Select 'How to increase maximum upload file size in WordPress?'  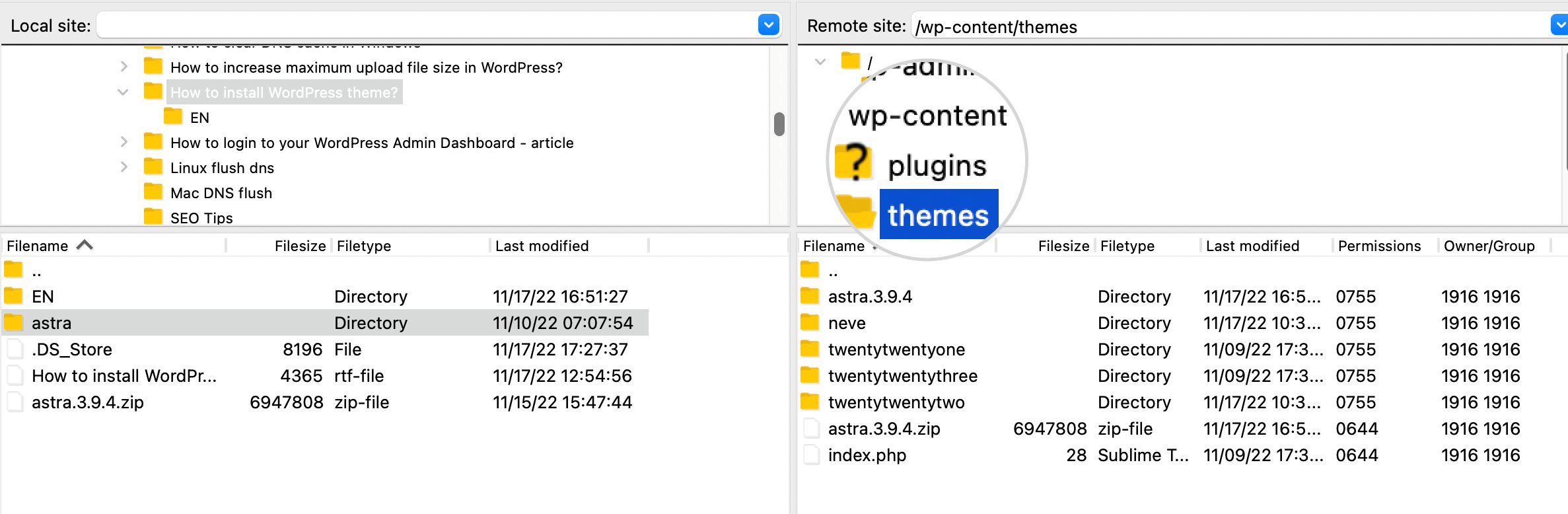pyautogui.click(x=367, y=67)
